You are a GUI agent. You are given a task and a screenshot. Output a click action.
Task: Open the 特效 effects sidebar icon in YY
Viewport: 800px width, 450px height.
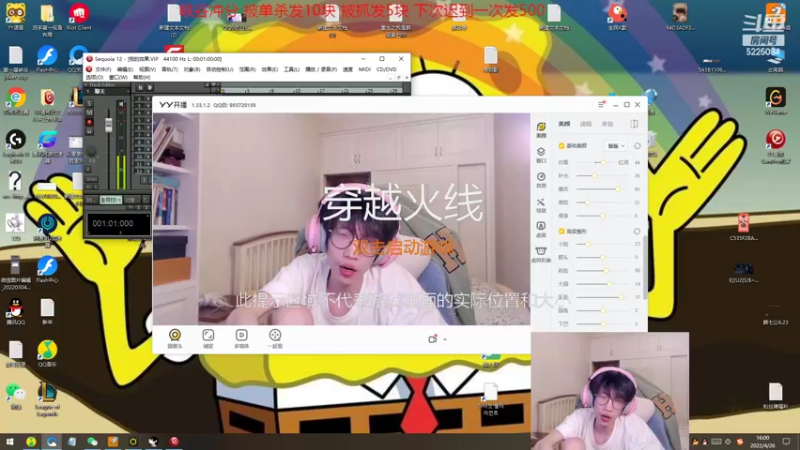(x=541, y=205)
